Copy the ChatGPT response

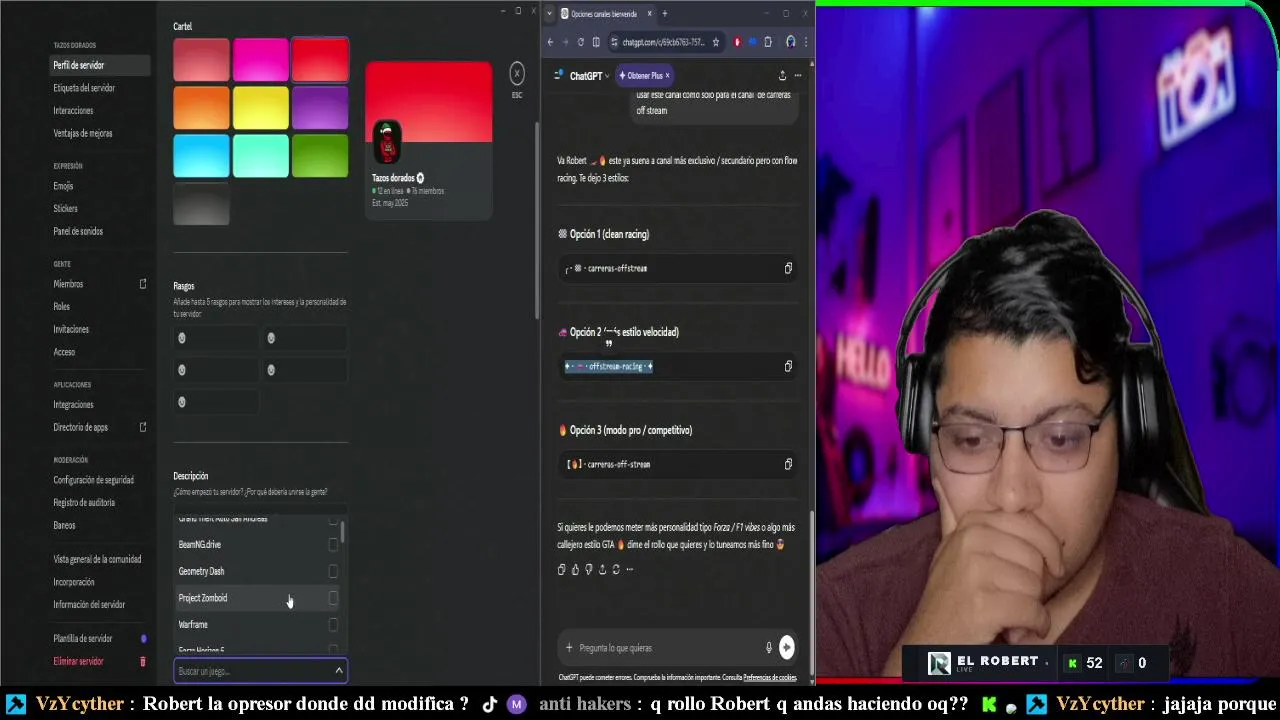tap(561, 569)
